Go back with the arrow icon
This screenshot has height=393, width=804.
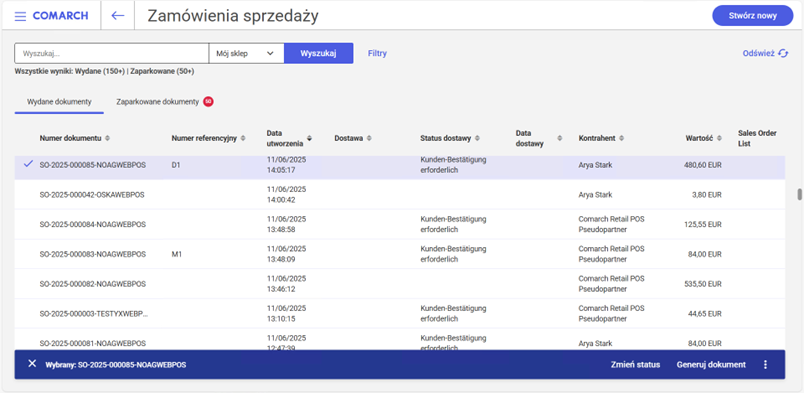pos(118,16)
